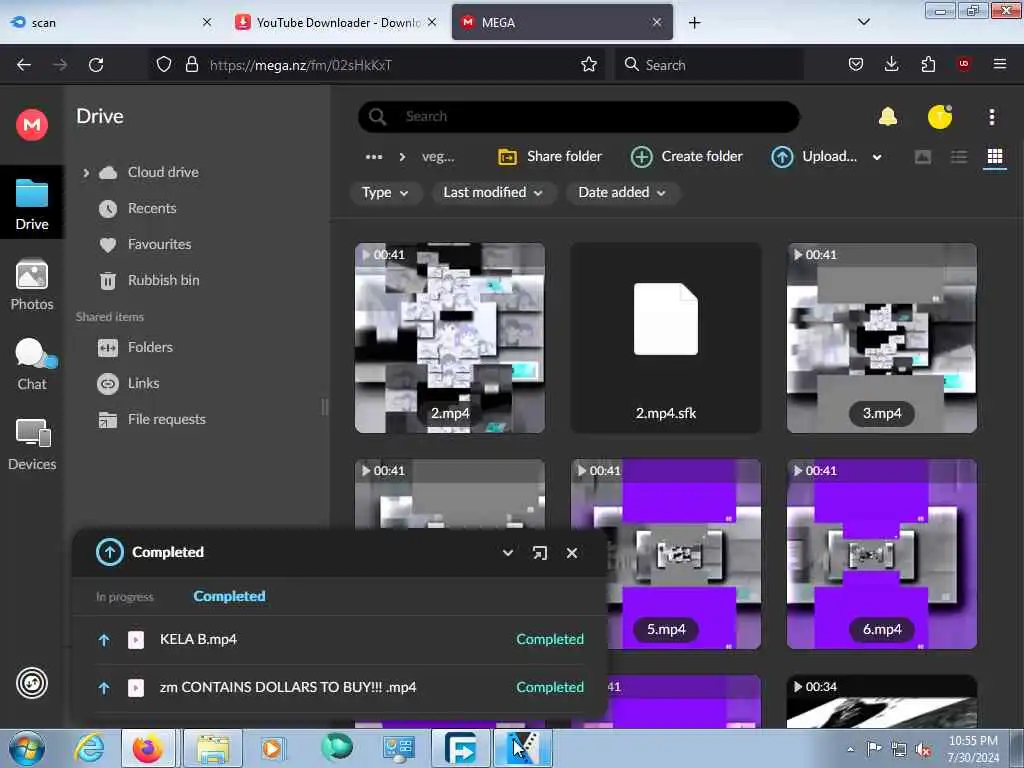Screen dimensions: 1024x768
Task: Open shared Folders
Action: point(150,347)
